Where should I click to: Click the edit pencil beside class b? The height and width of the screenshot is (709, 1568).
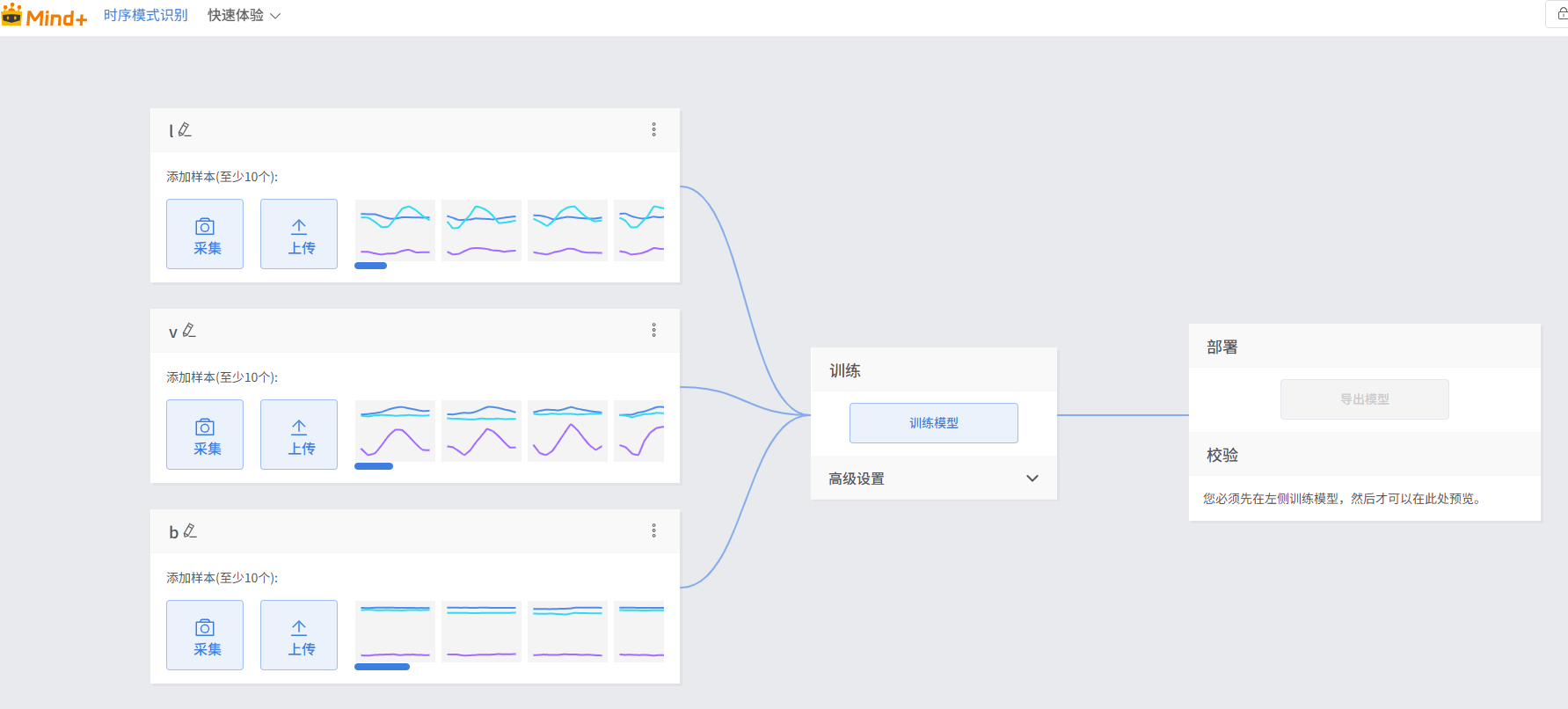point(190,531)
